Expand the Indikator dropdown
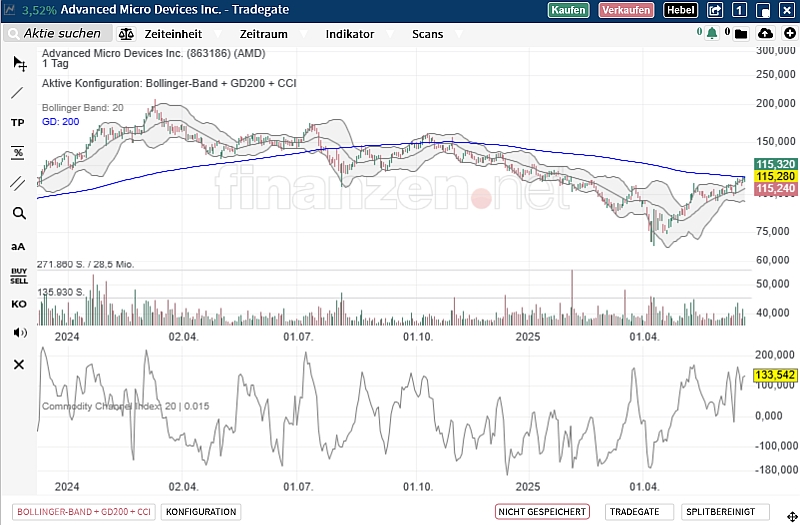Viewport: 800px width, 525px height. (350, 33)
